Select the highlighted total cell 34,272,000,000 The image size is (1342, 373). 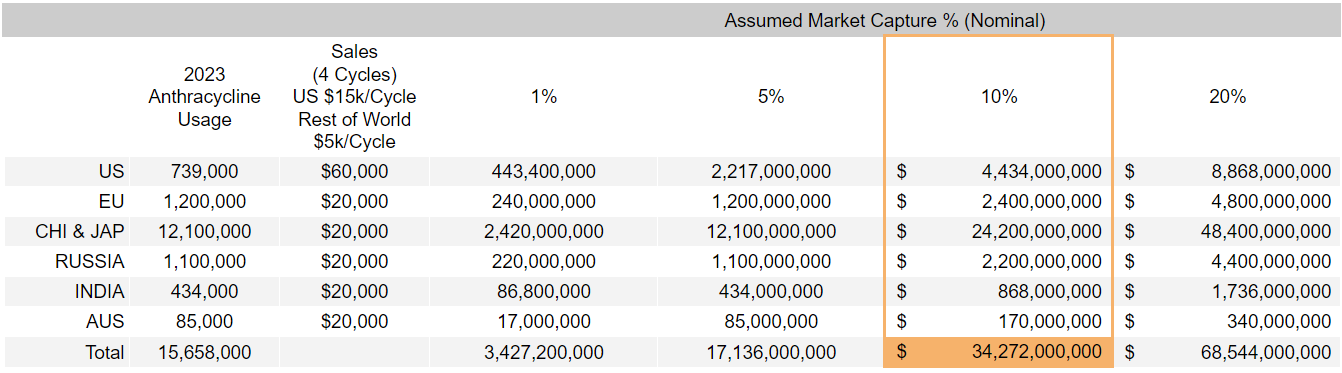click(998, 352)
